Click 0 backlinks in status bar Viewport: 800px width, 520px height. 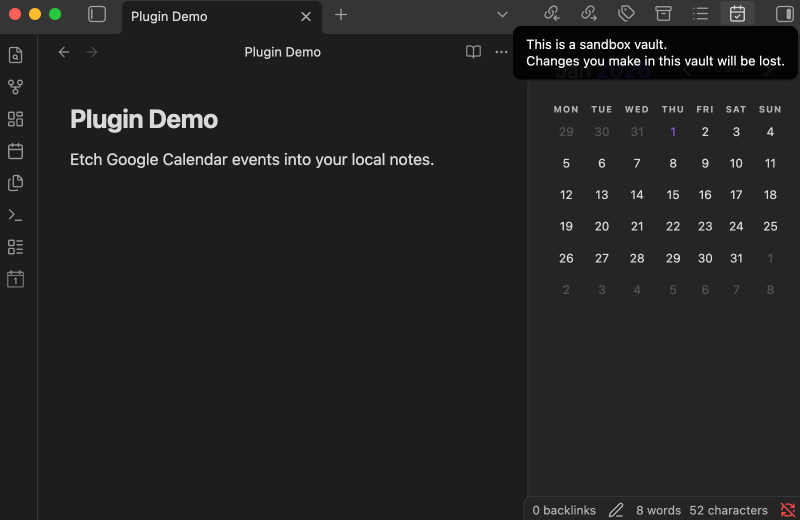(x=564, y=510)
